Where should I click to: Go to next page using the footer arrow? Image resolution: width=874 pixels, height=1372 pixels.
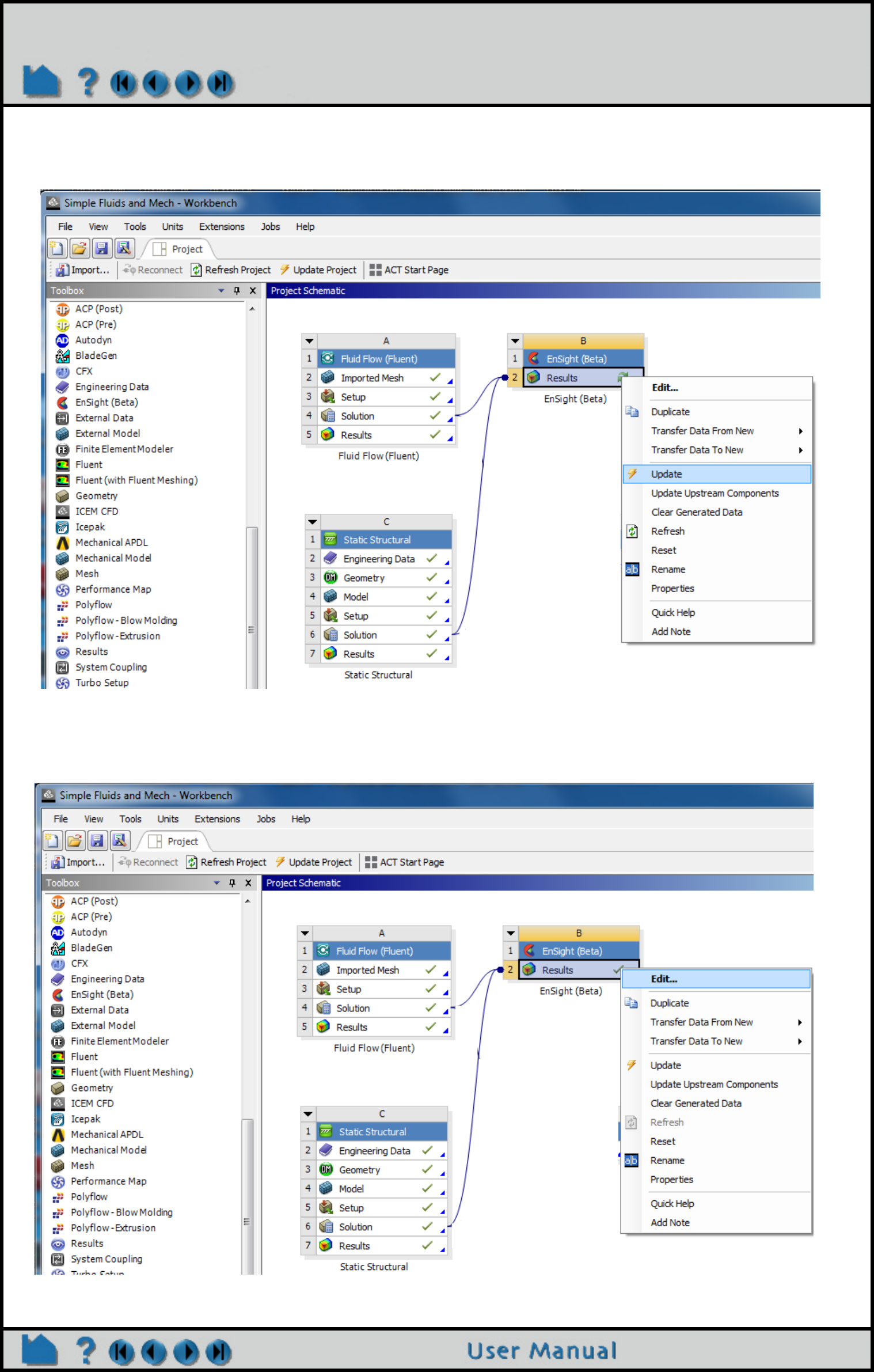click(x=186, y=1352)
